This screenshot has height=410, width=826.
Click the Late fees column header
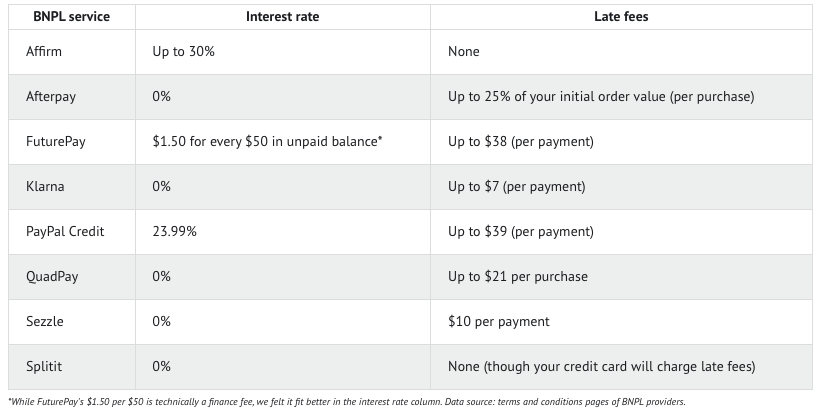[x=621, y=17]
